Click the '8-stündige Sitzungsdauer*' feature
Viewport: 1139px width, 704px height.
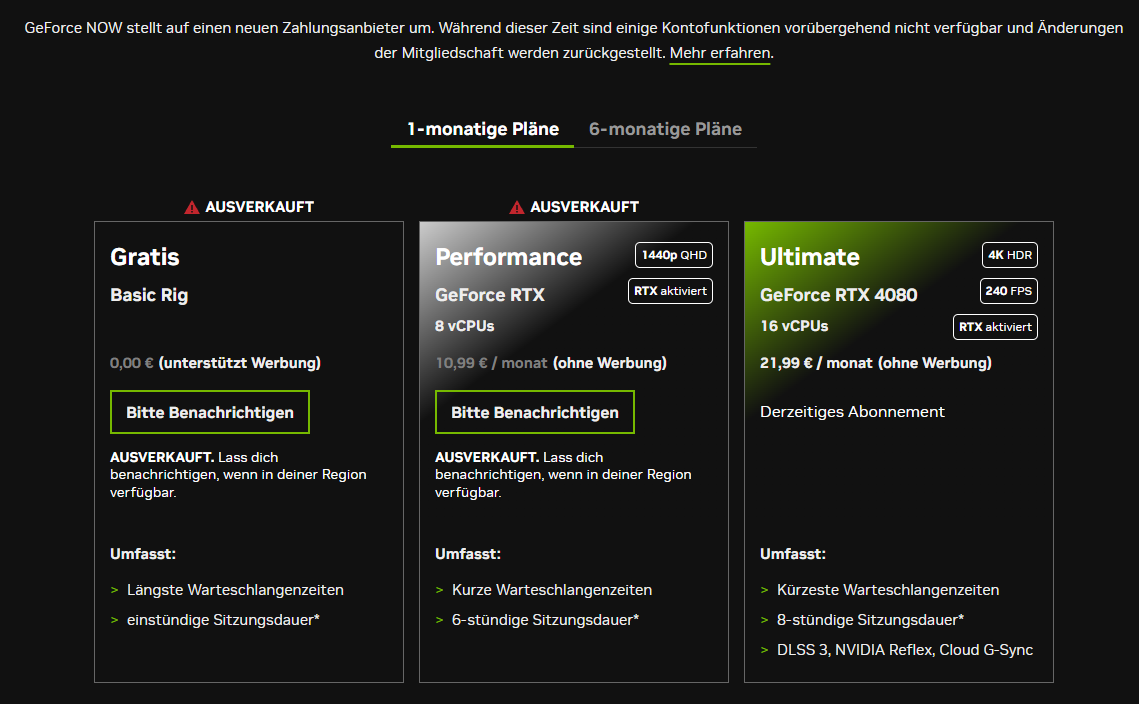[870, 620]
